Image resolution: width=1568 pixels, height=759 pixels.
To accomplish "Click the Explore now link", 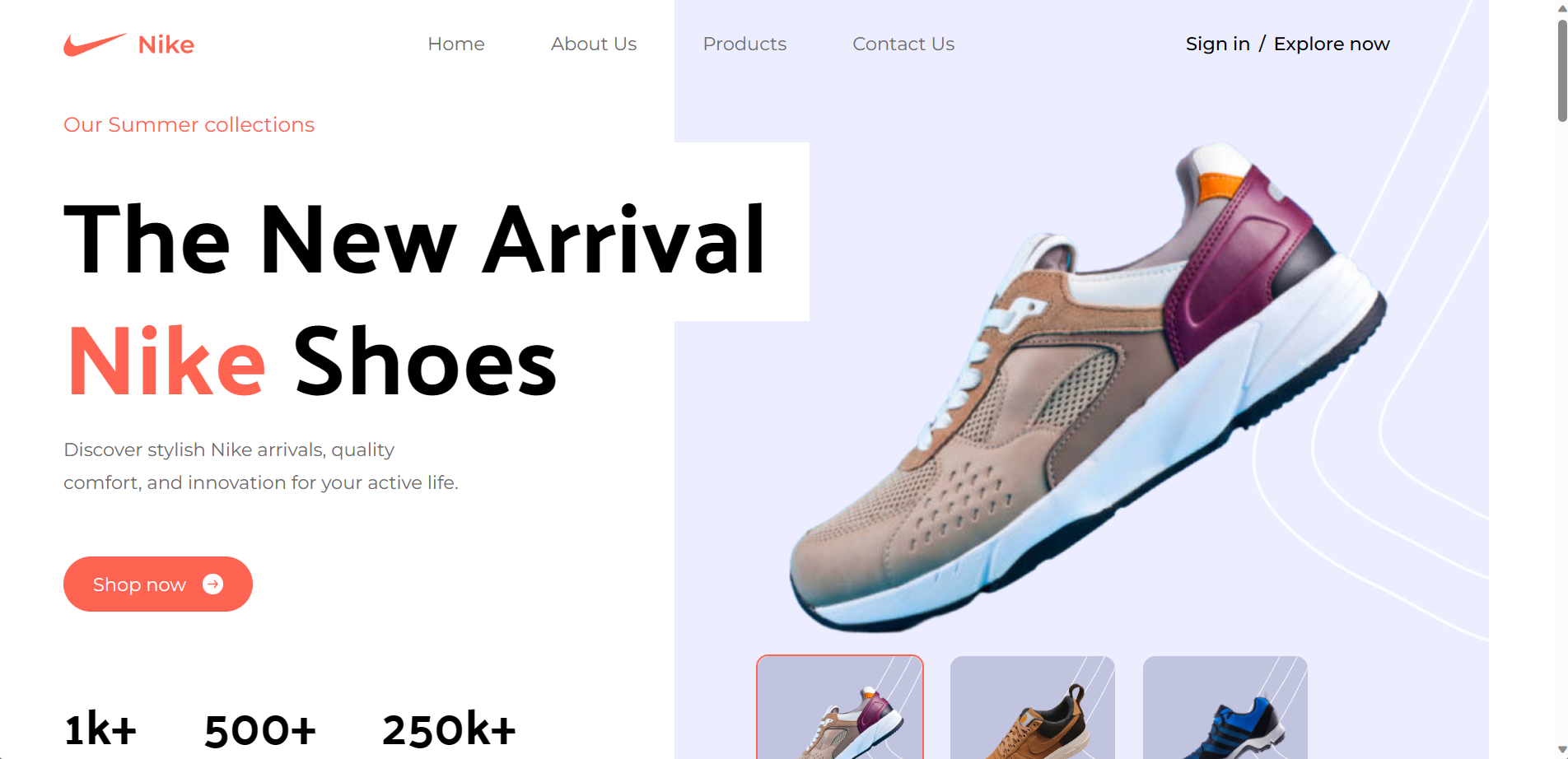I will (x=1332, y=44).
